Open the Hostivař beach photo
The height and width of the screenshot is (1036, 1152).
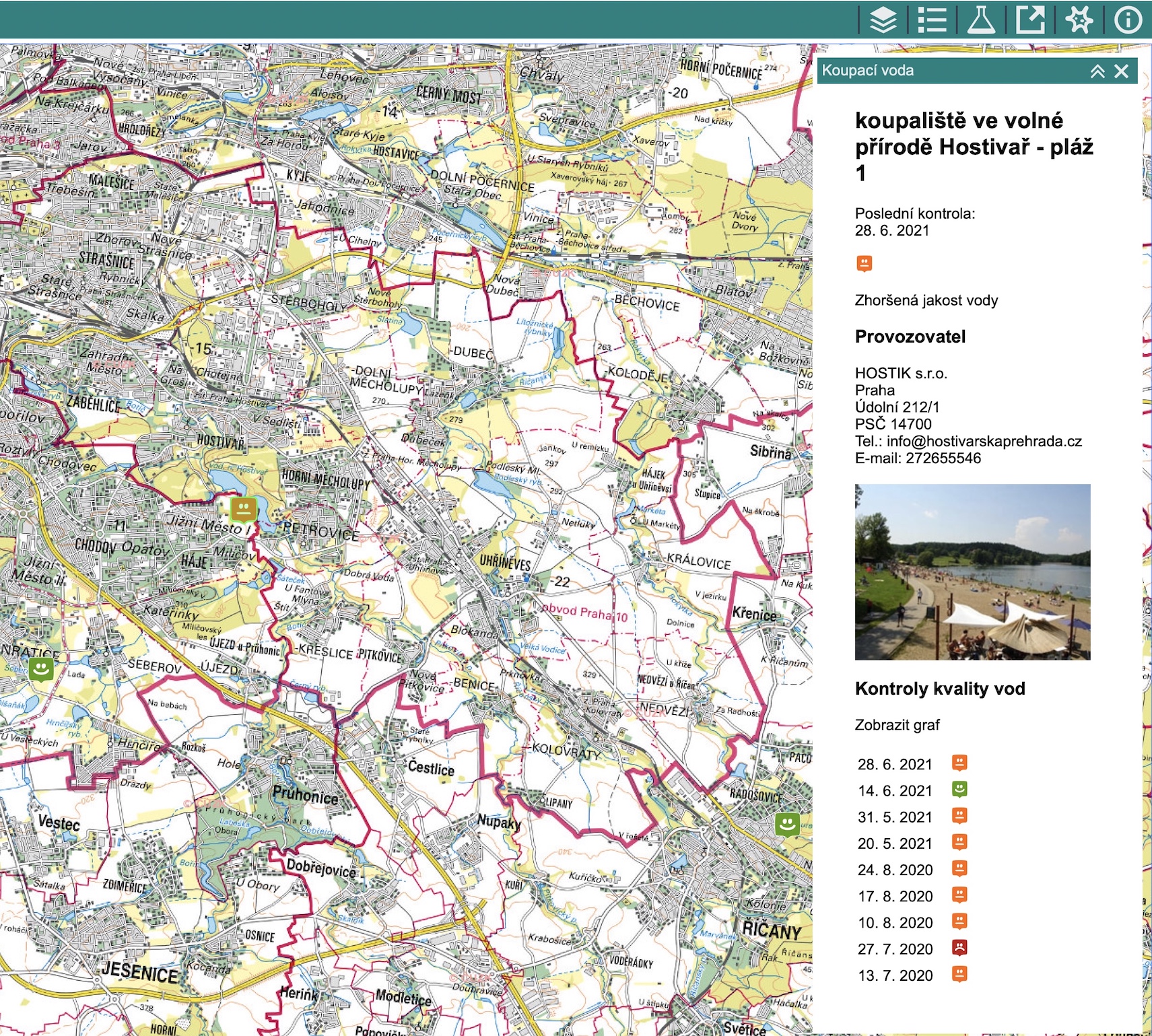[x=972, y=572]
